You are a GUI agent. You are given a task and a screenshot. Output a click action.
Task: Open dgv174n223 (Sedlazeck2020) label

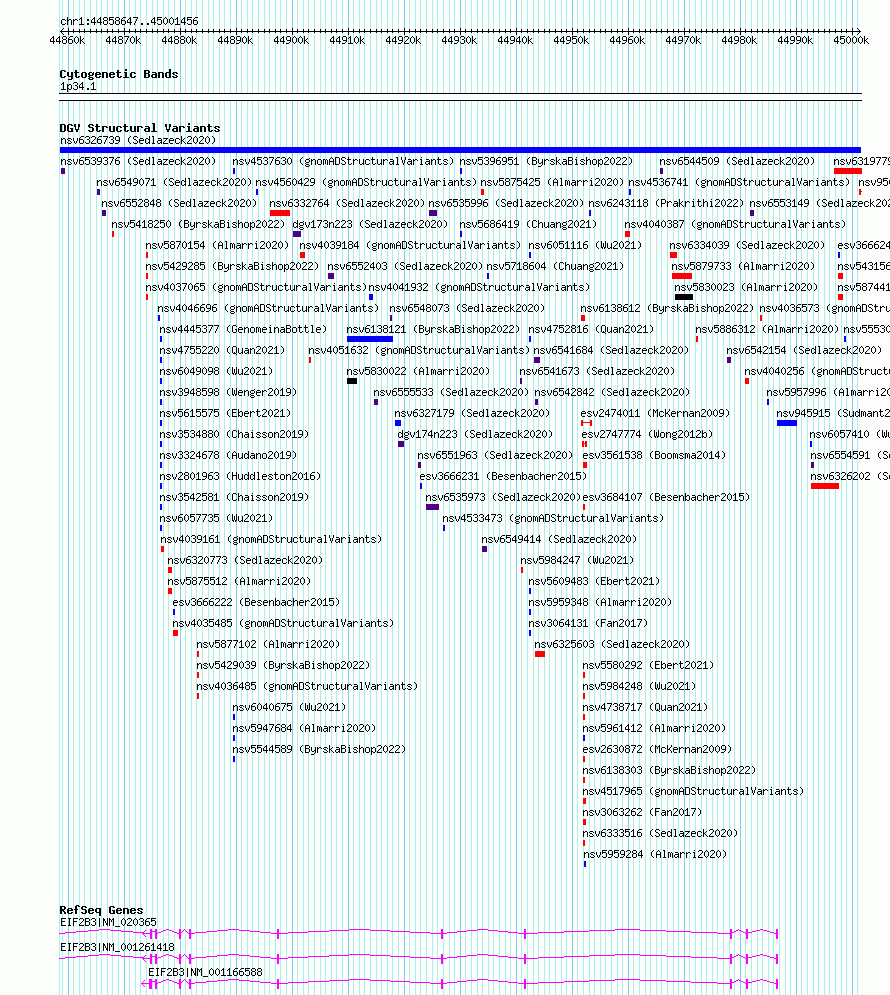[475, 434]
